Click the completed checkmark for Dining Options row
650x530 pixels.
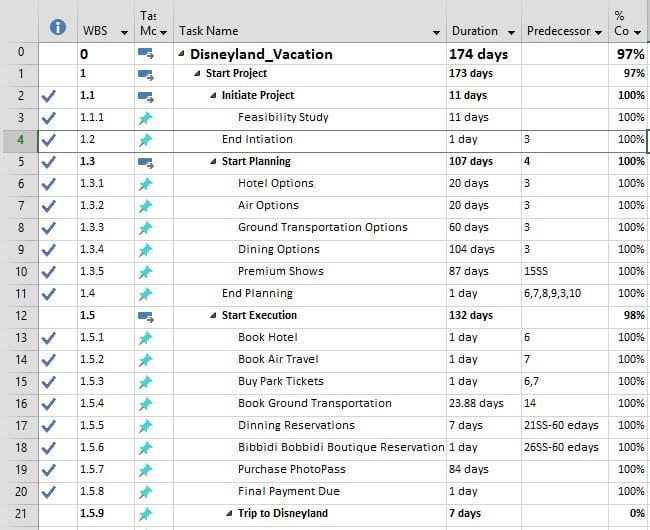point(50,250)
